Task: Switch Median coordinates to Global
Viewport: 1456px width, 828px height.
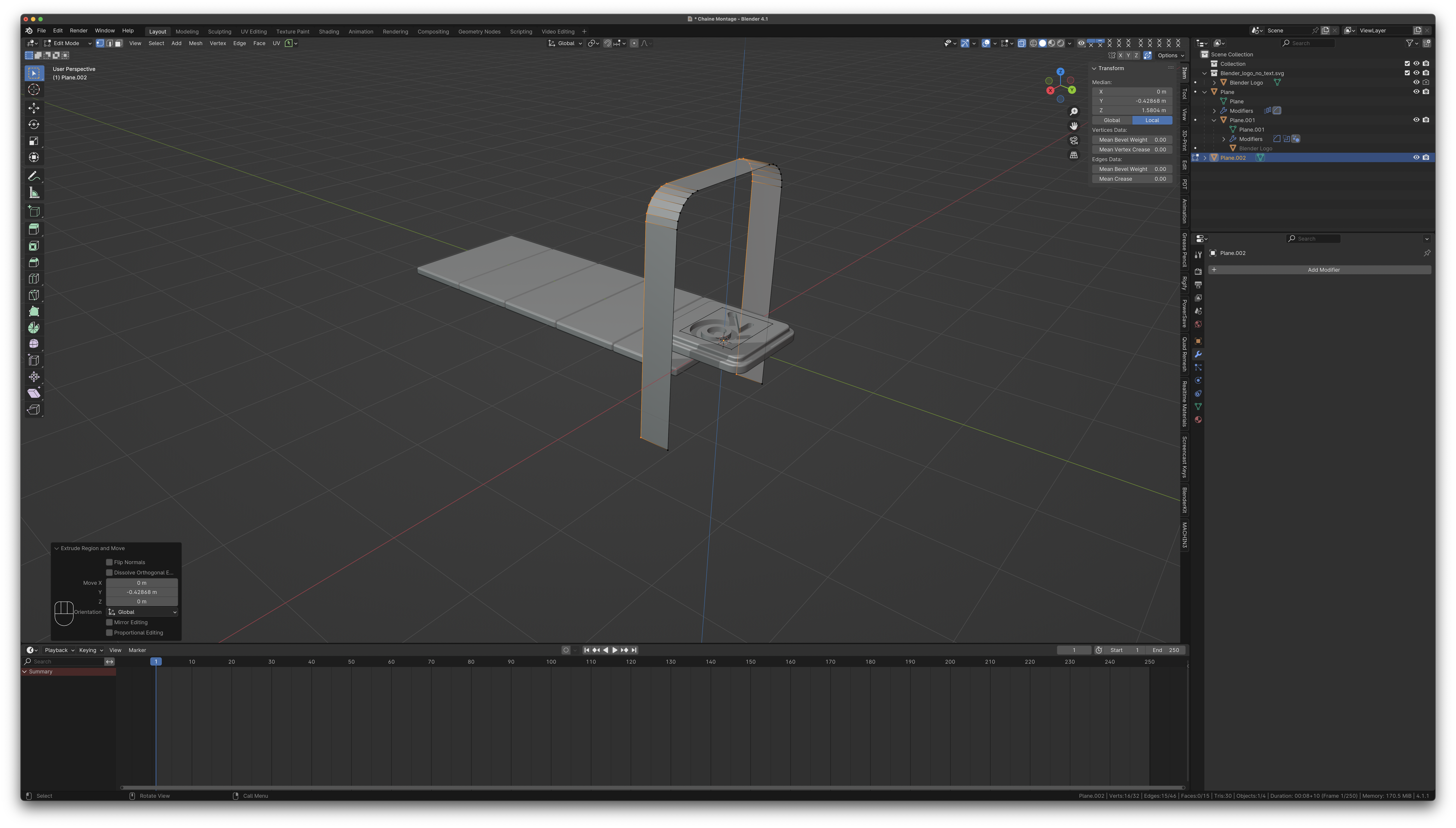Action: pyautogui.click(x=1112, y=120)
